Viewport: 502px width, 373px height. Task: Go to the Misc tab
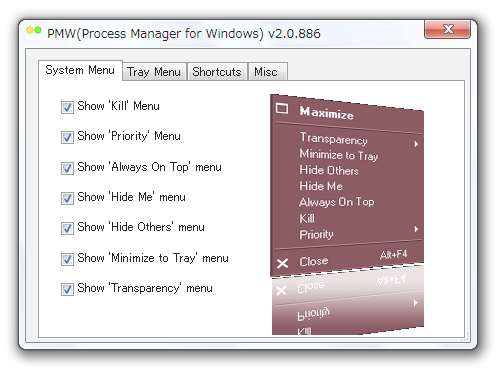point(268,72)
